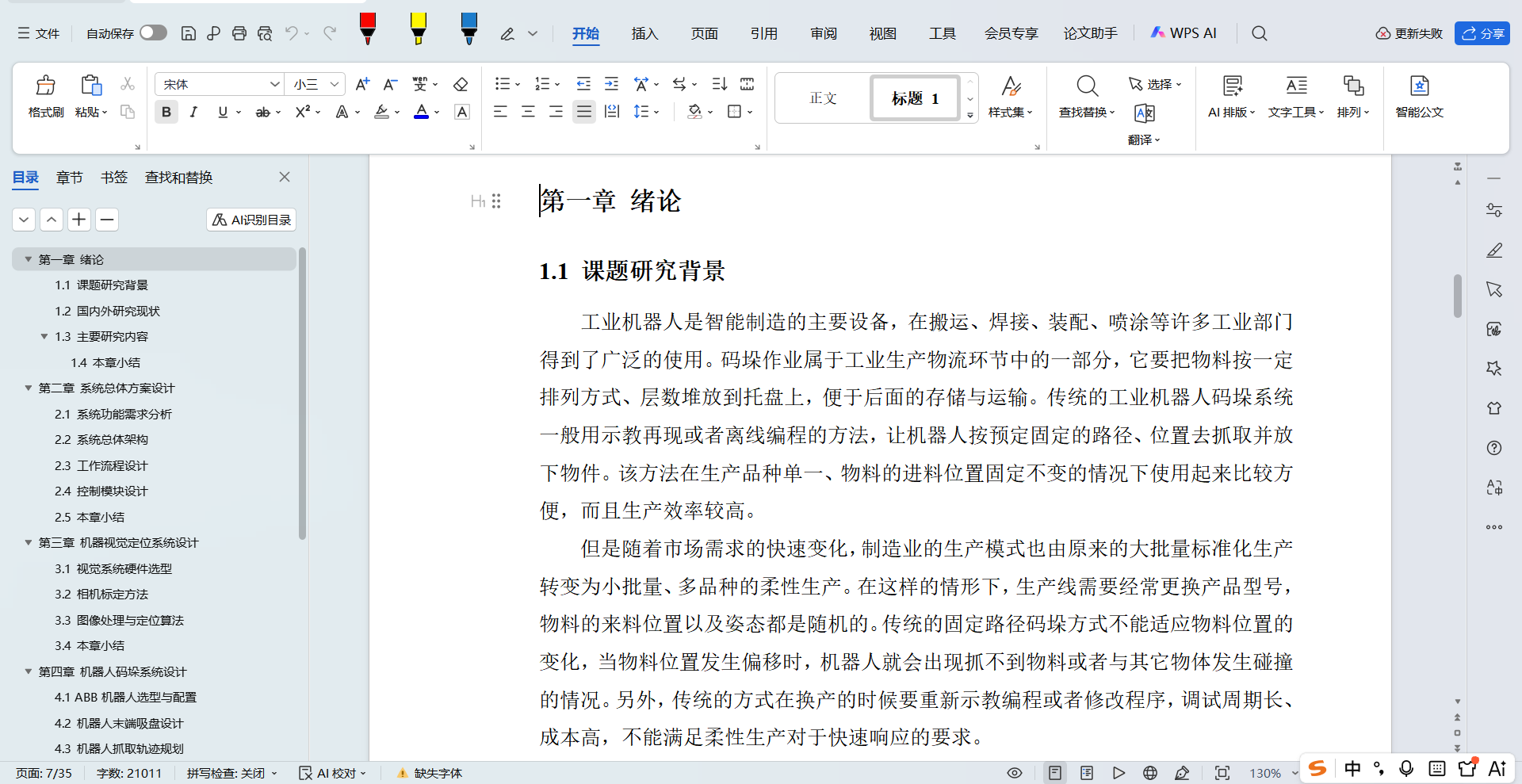The width and height of the screenshot is (1522, 784).
Task: Click the text highlight color icon
Action: [382, 112]
